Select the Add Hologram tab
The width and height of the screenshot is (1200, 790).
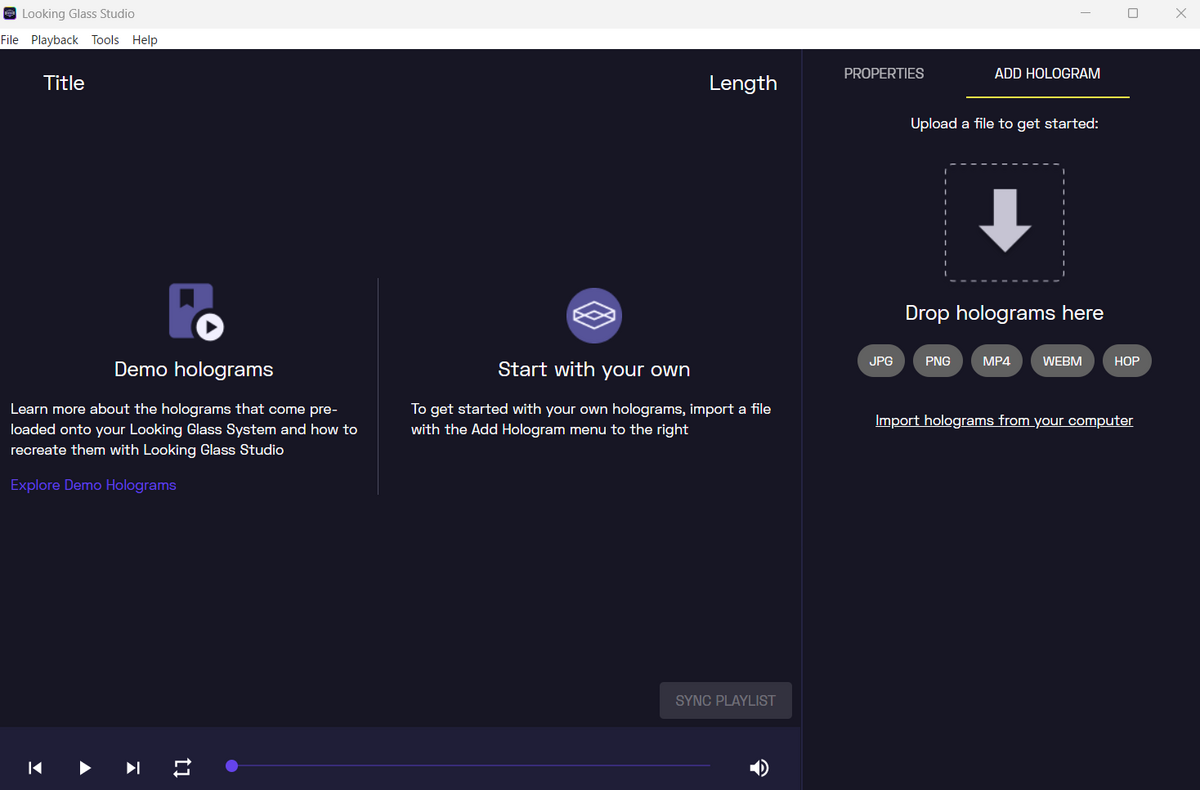(1047, 73)
